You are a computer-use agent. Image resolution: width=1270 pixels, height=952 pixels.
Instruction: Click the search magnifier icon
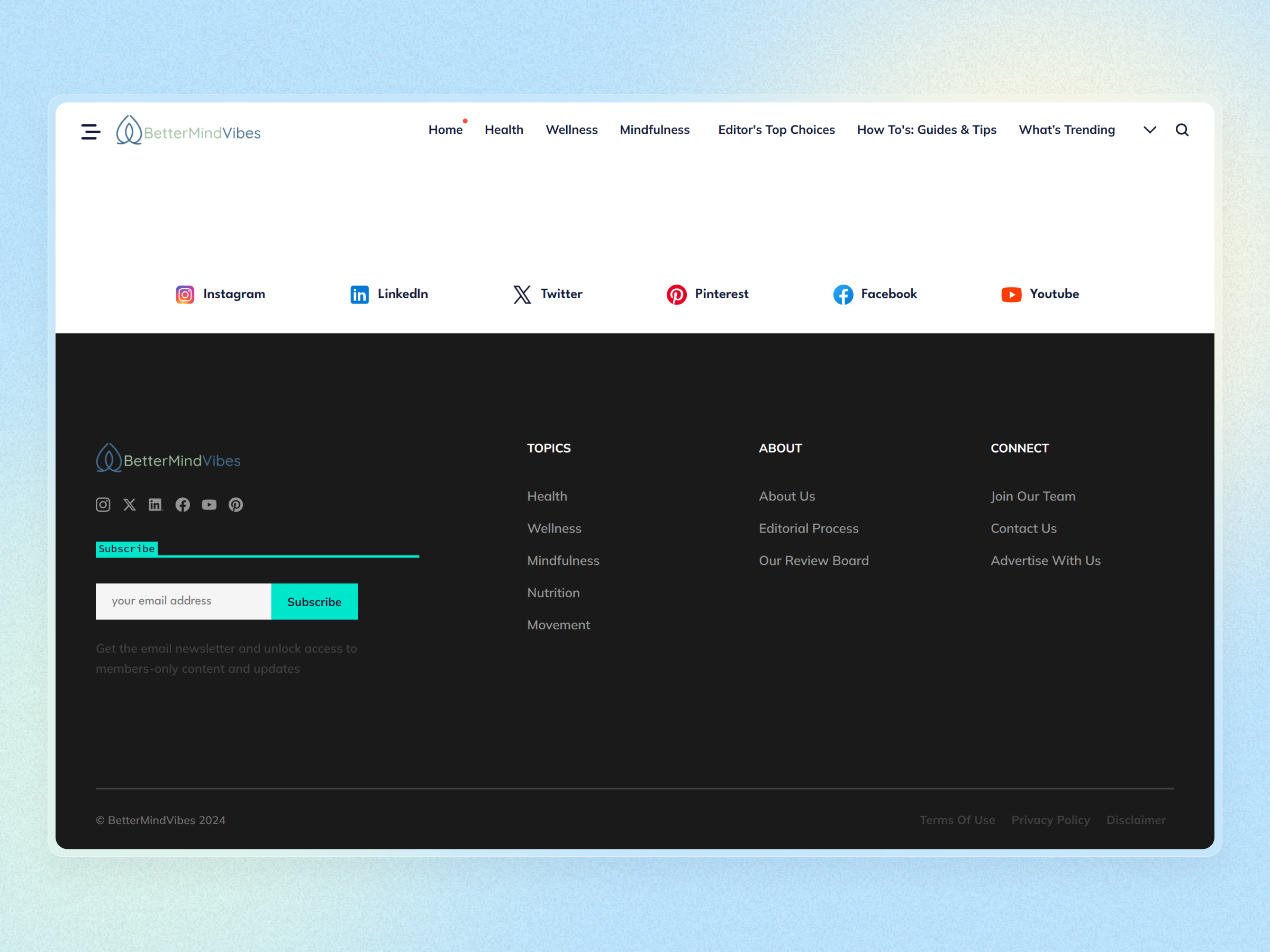pyautogui.click(x=1182, y=130)
